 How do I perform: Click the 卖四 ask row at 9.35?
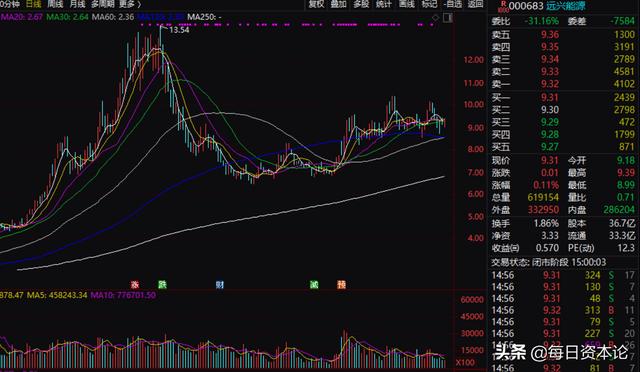[x=563, y=47]
